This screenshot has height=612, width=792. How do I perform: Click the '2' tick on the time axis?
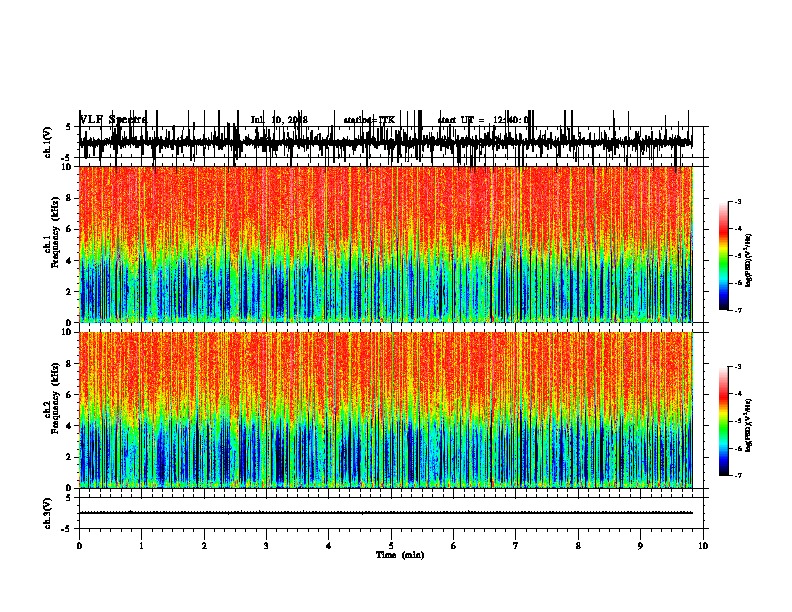click(204, 546)
